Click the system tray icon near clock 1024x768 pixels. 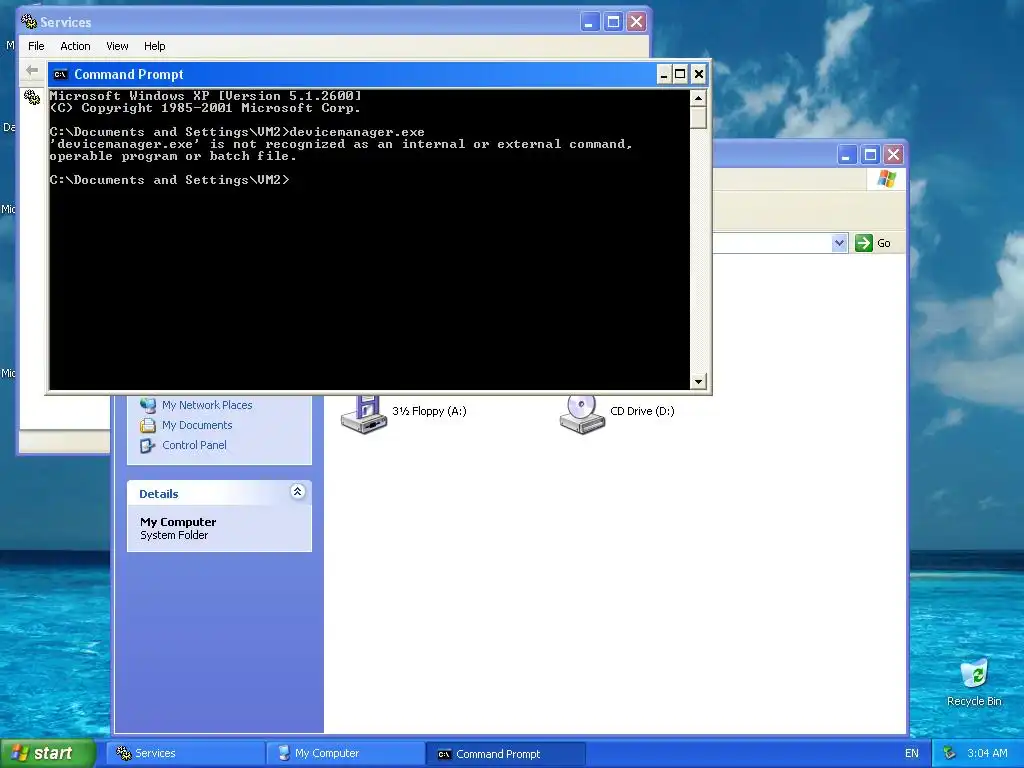pyautogui.click(x=950, y=753)
